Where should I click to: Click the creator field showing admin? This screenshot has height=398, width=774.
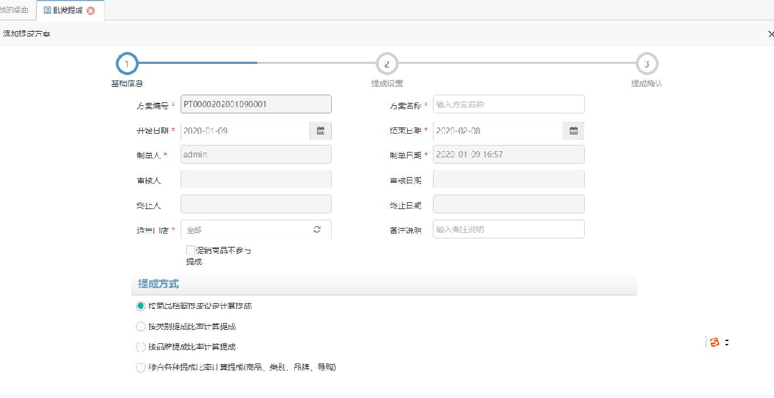tap(256, 155)
